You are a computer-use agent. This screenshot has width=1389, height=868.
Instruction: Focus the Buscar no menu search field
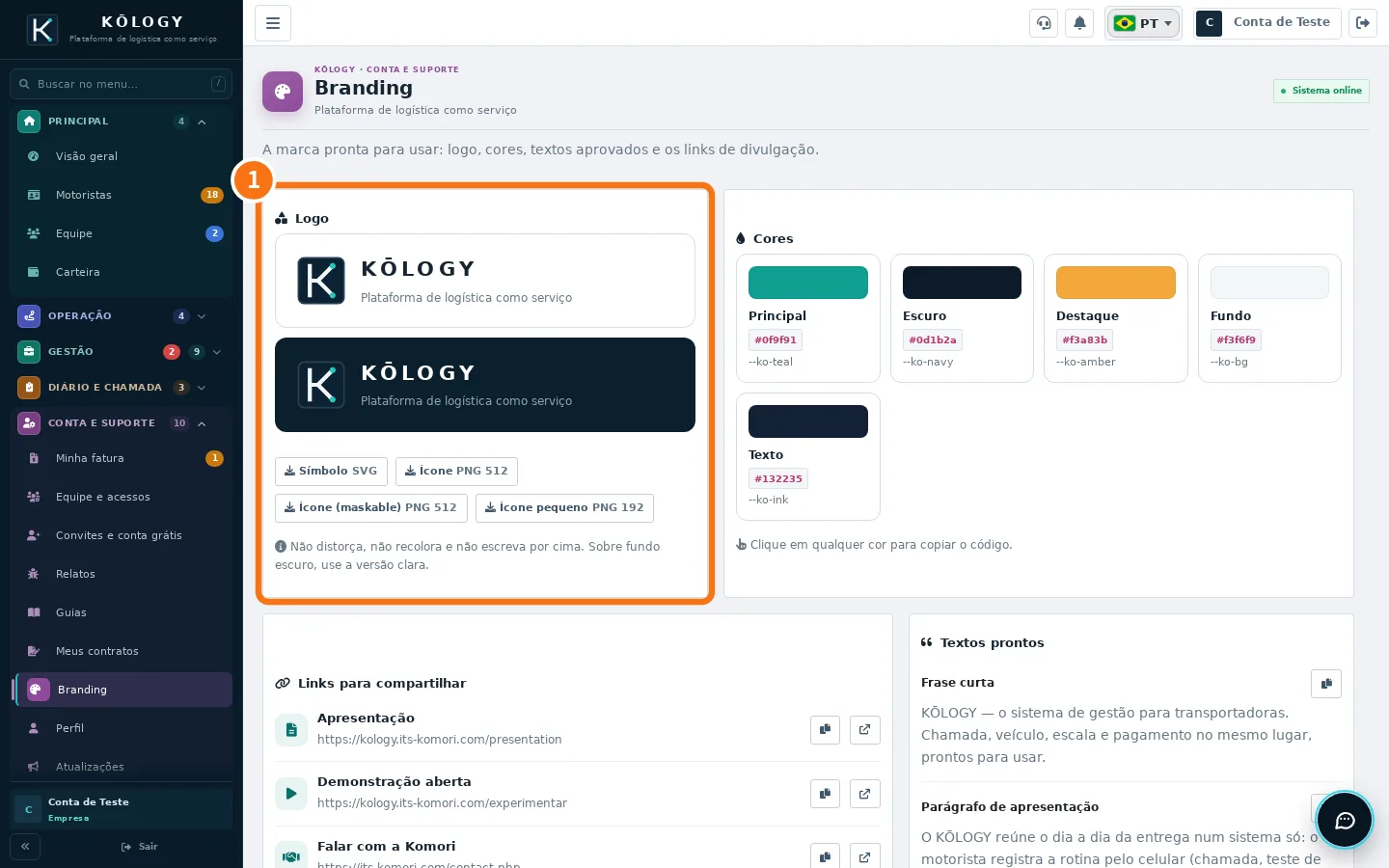coord(122,84)
